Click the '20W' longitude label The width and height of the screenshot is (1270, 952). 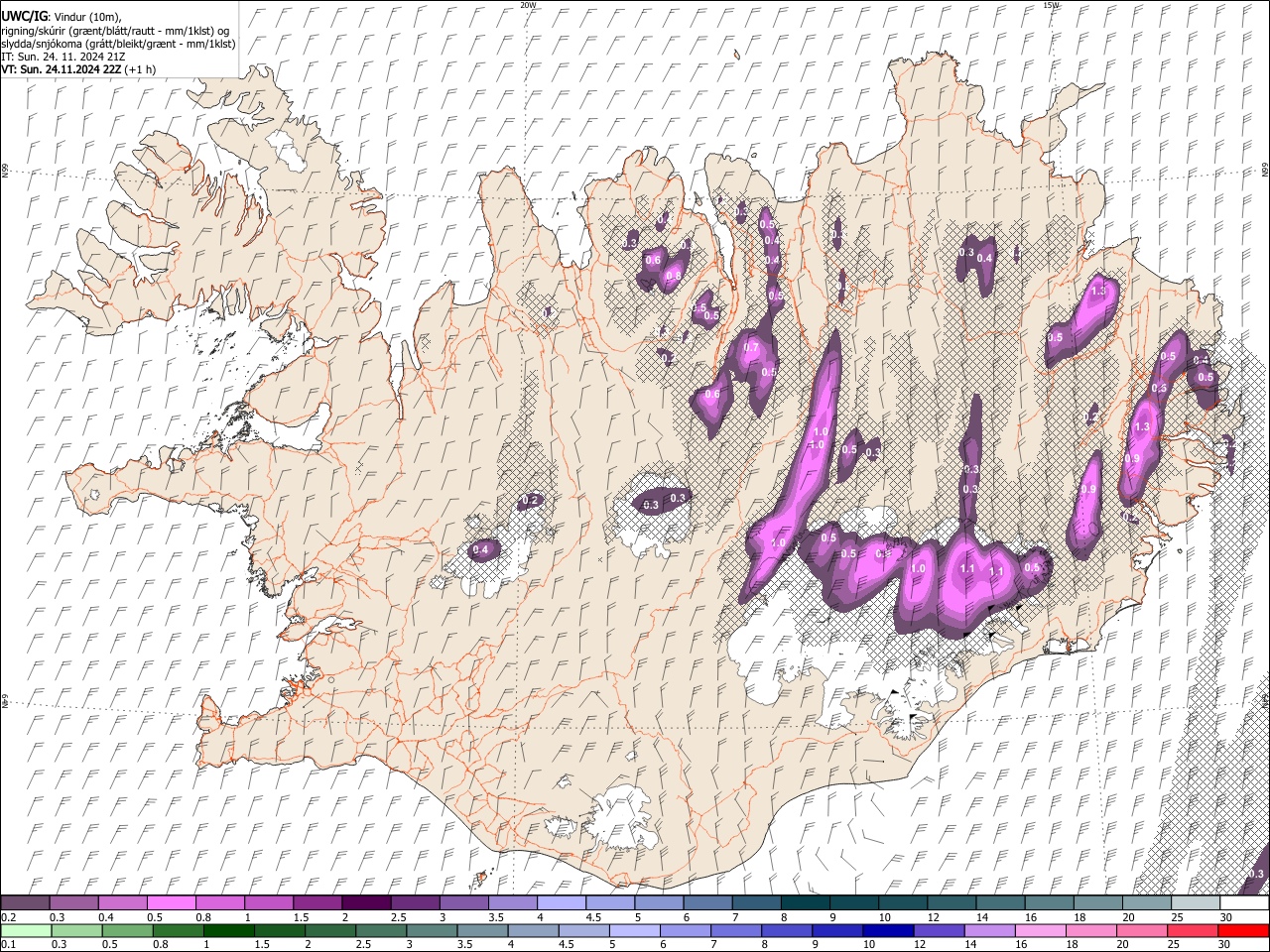(528, 5)
